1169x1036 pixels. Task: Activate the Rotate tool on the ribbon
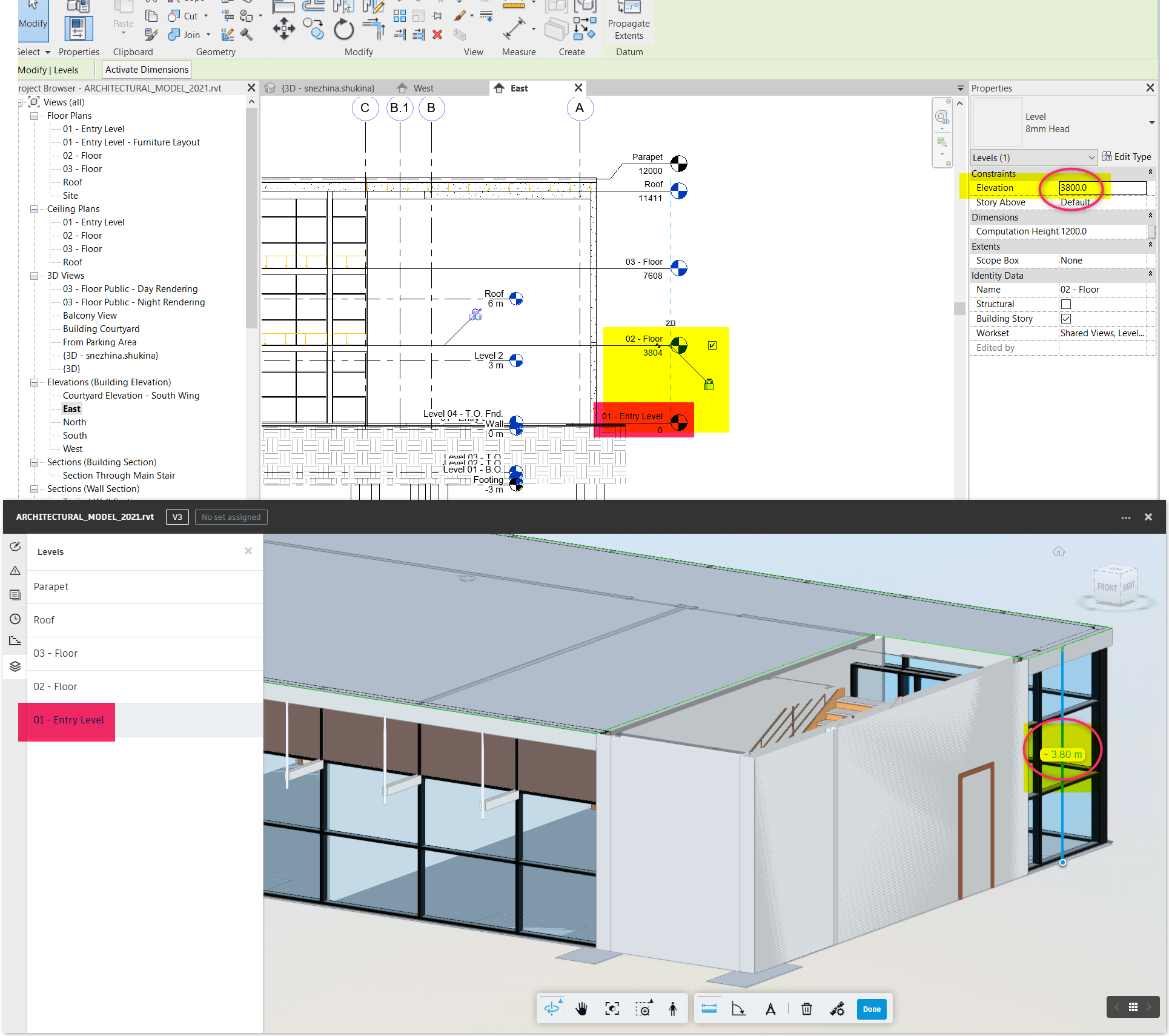coord(343,29)
